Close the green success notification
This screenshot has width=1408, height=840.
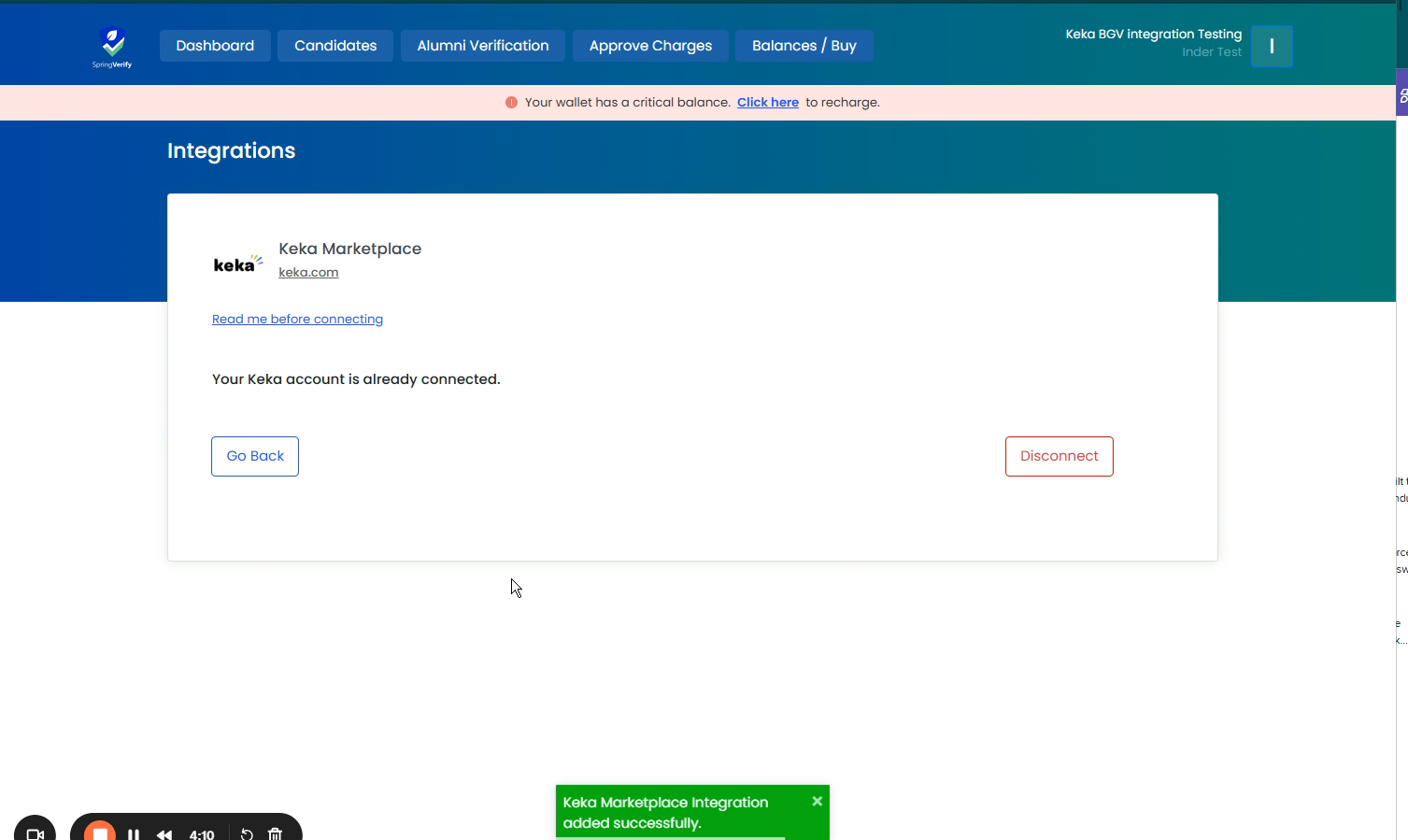coord(817,801)
